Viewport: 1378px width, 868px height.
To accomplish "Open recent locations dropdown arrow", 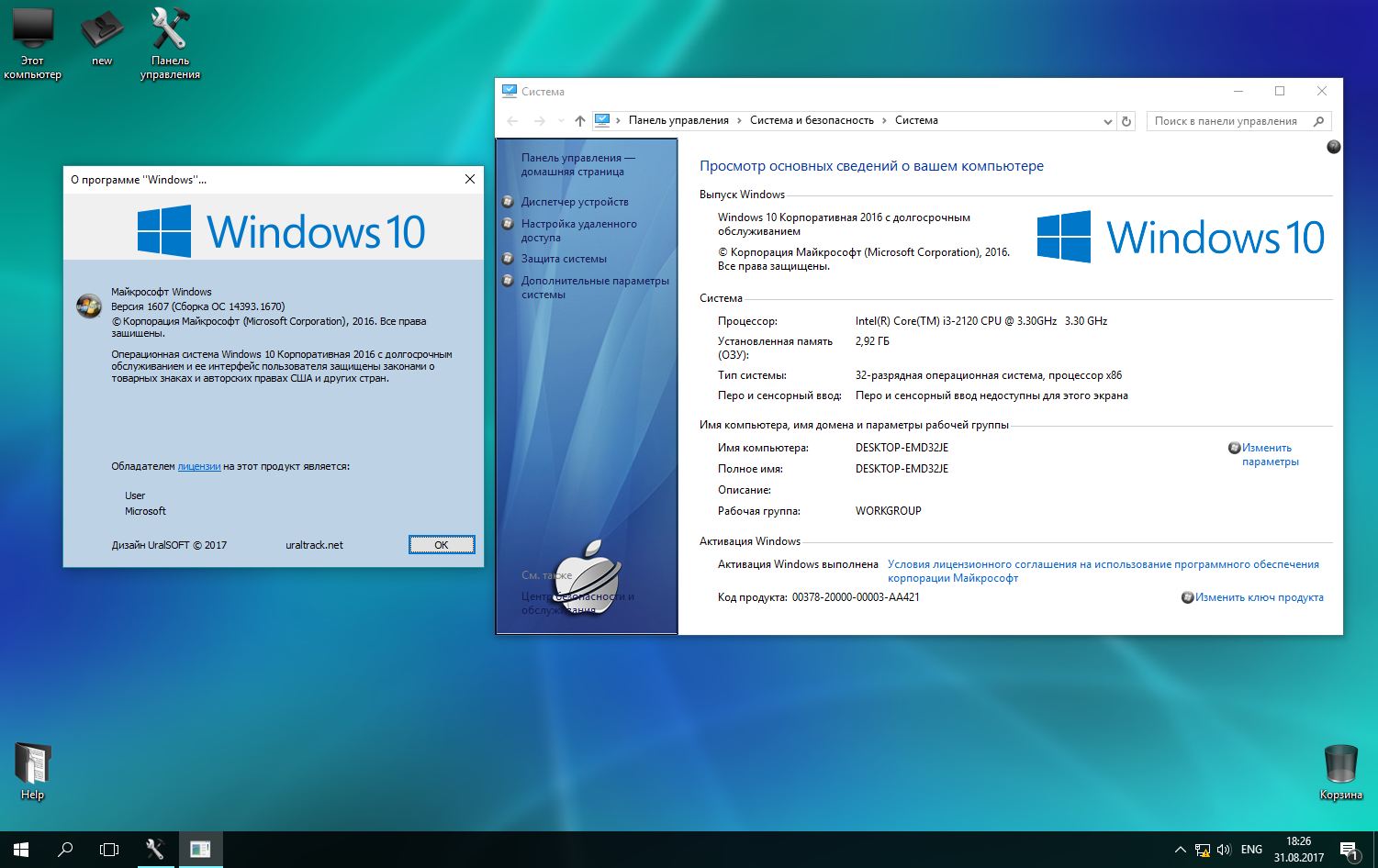I will [561, 121].
